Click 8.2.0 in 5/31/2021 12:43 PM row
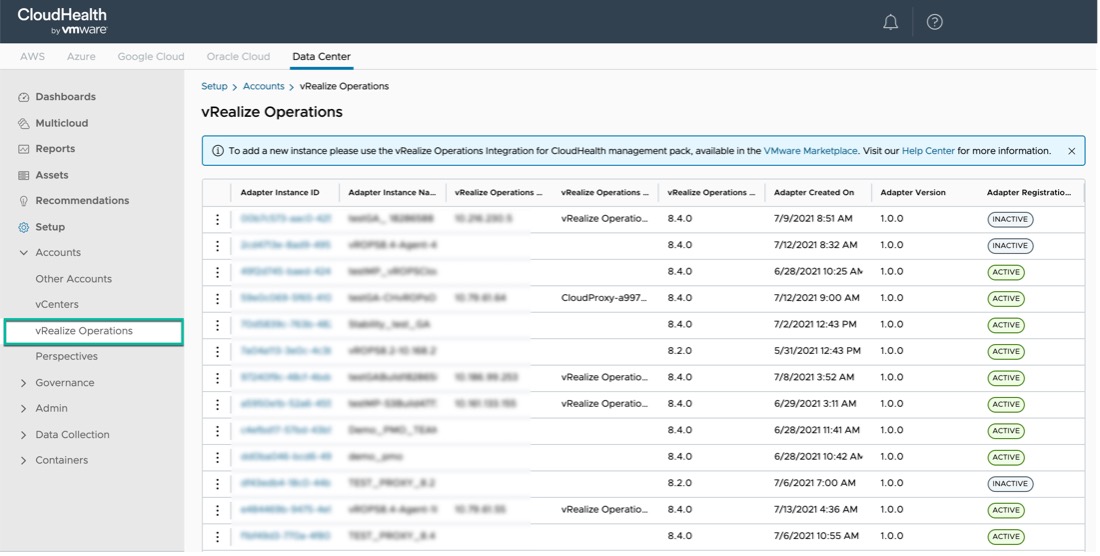The width and height of the screenshot is (1100, 556). coord(680,351)
